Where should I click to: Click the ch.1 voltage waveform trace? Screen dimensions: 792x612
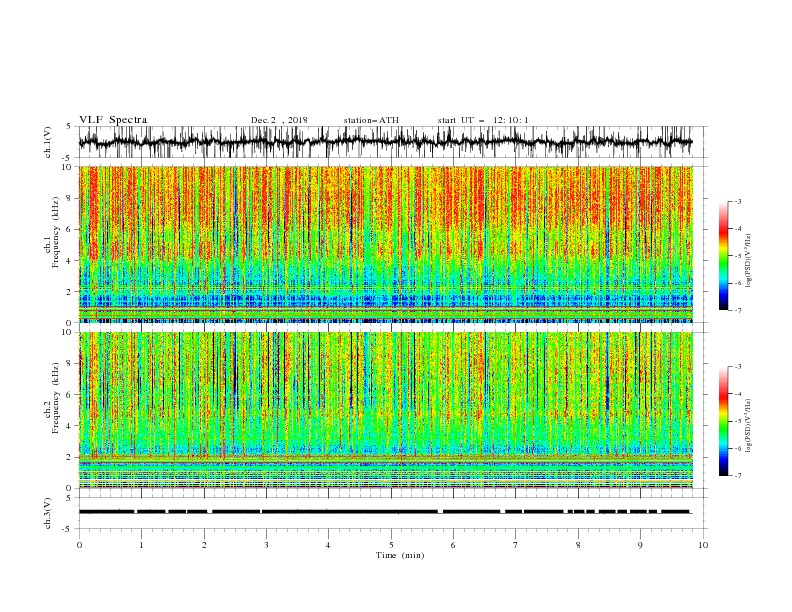coord(385,142)
